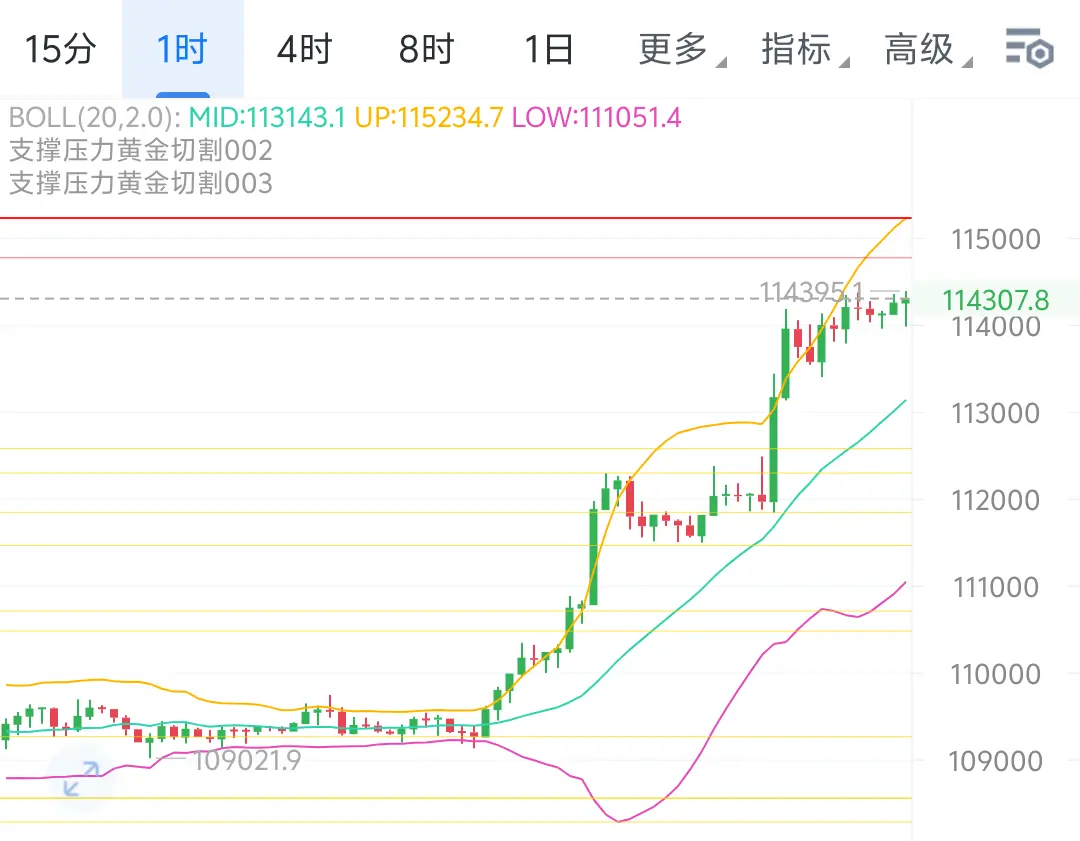Click the high price label 114395.1
This screenshot has width=1080, height=841.
tap(811, 292)
